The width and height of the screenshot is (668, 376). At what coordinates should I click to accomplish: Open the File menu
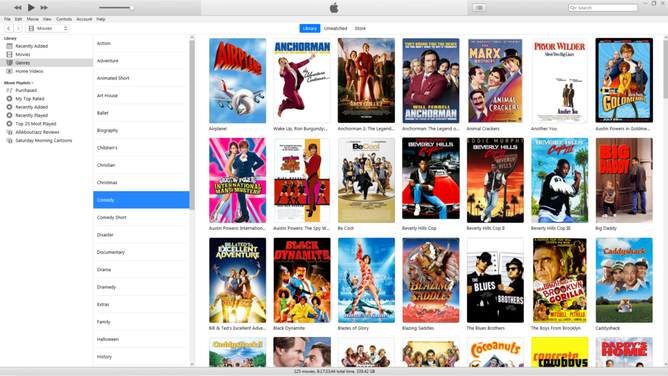[x=7, y=19]
